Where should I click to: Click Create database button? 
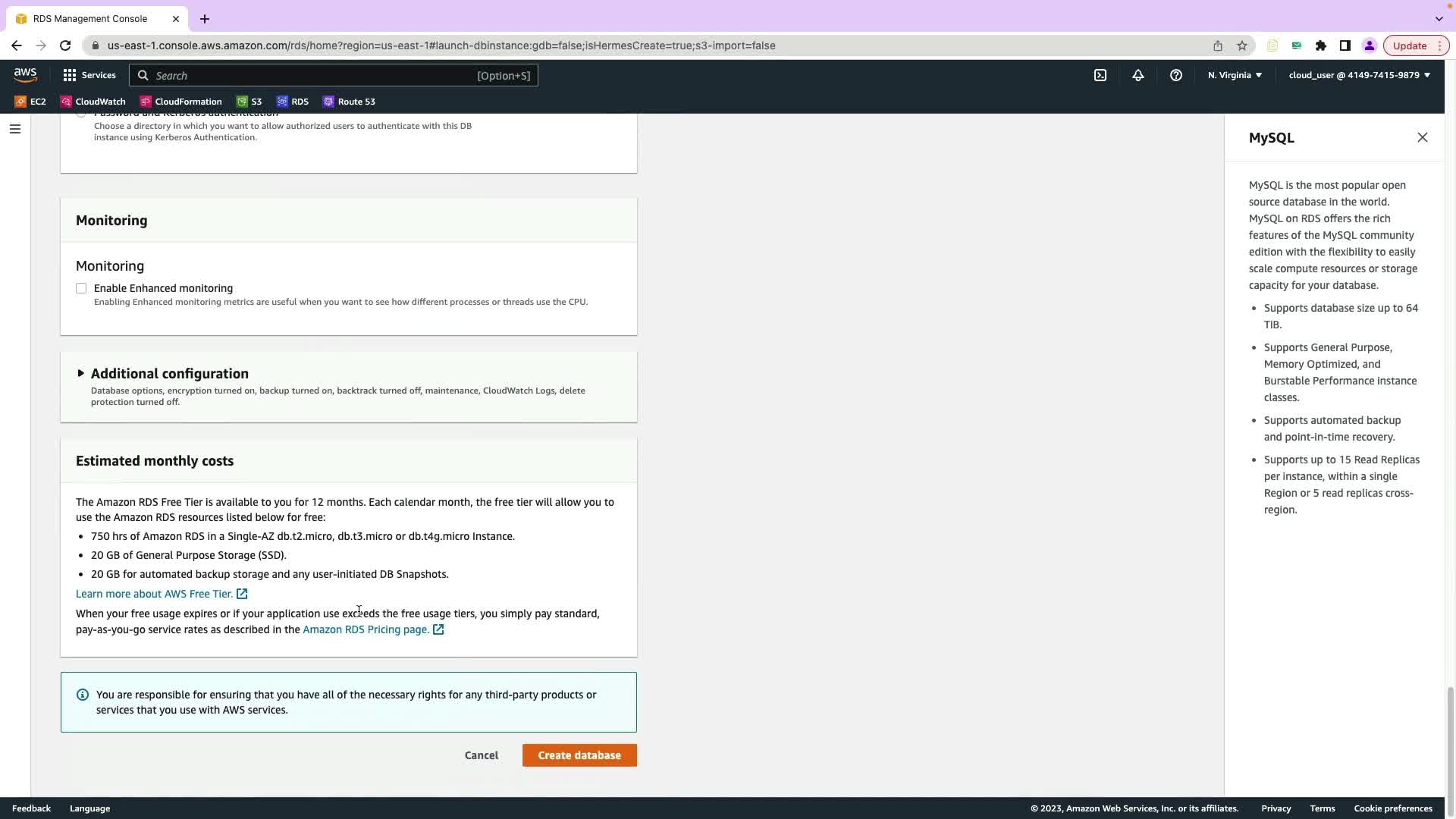579,755
